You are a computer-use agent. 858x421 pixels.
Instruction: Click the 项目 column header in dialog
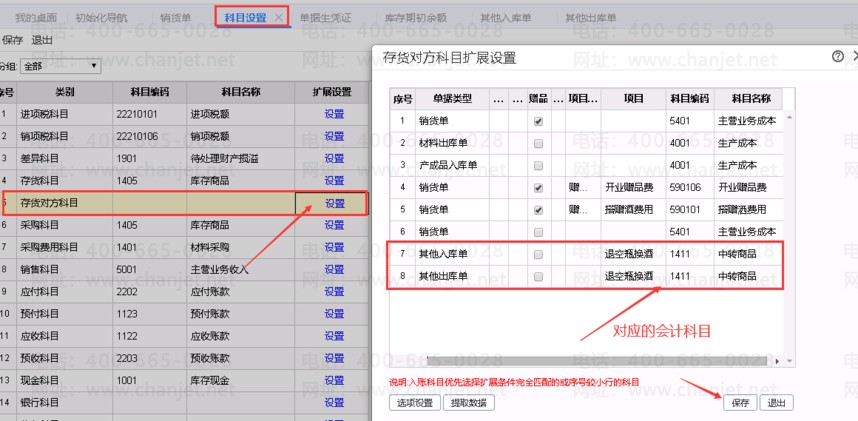tap(633, 99)
